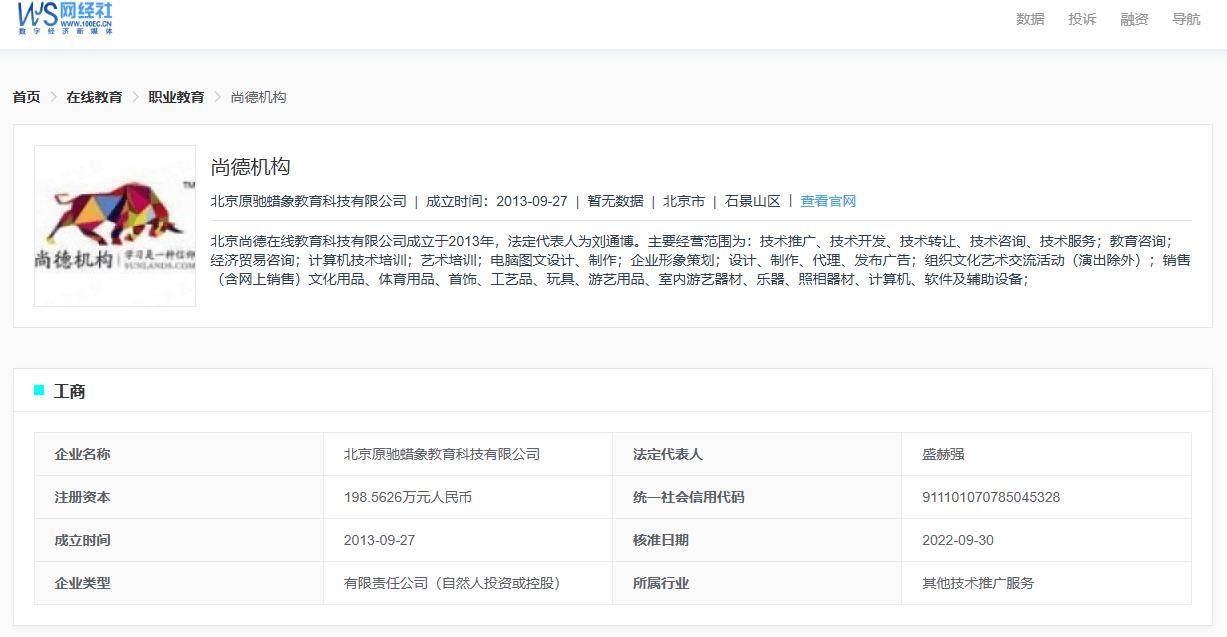This screenshot has width=1227, height=637.
Task: Click the 企业名称 table label
Action: [82, 454]
